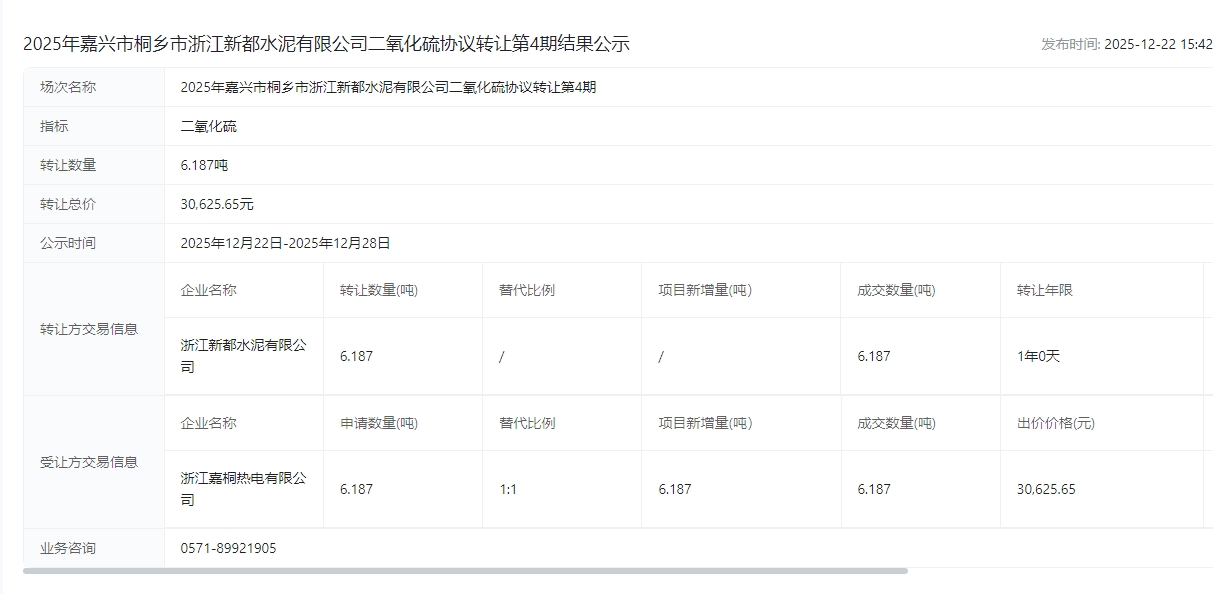Click the 转让数量(吨) column header

[378, 290]
